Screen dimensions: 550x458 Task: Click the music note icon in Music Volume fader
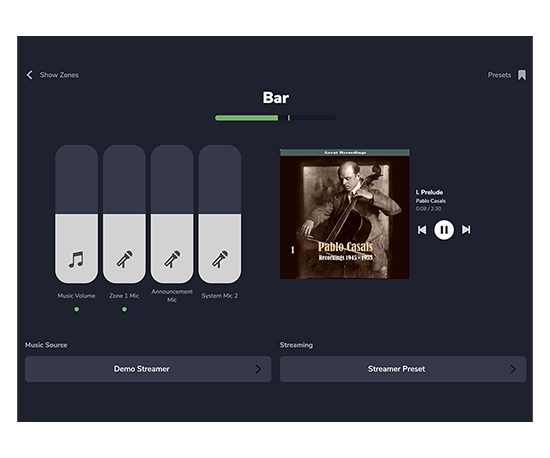(76, 260)
